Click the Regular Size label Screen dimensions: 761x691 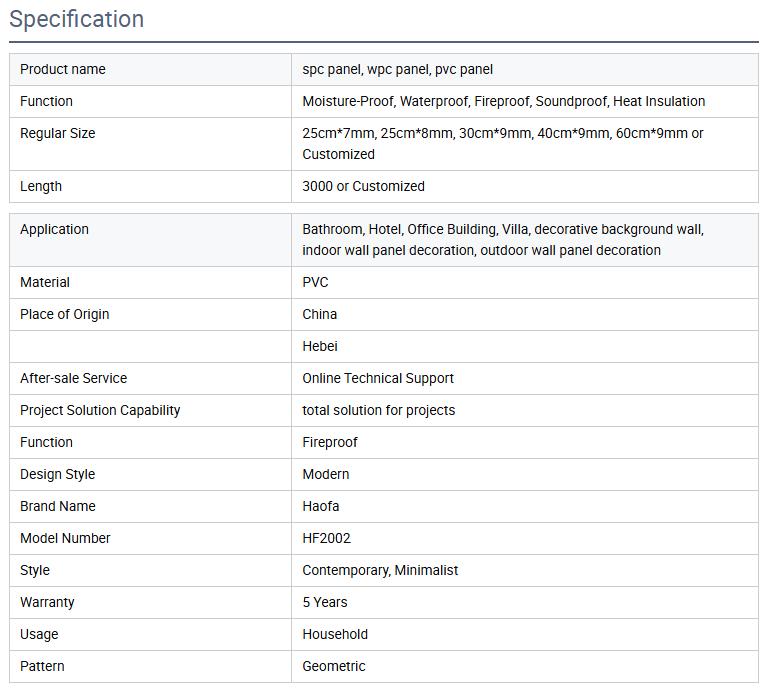pos(58,133)
